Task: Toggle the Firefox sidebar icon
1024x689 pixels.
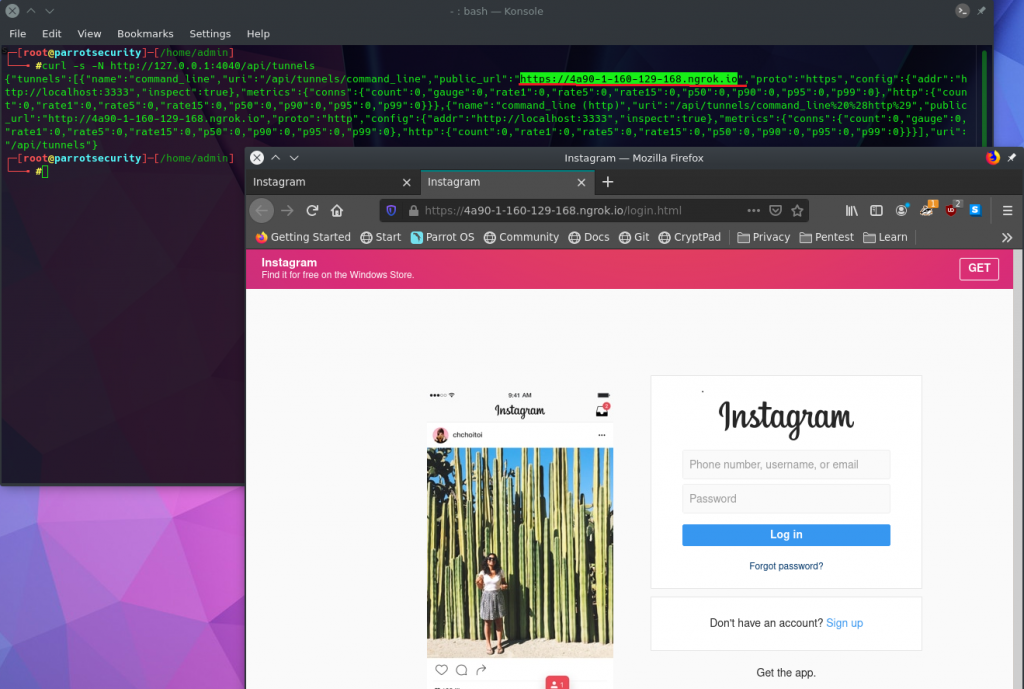Action: click(876, 210)
